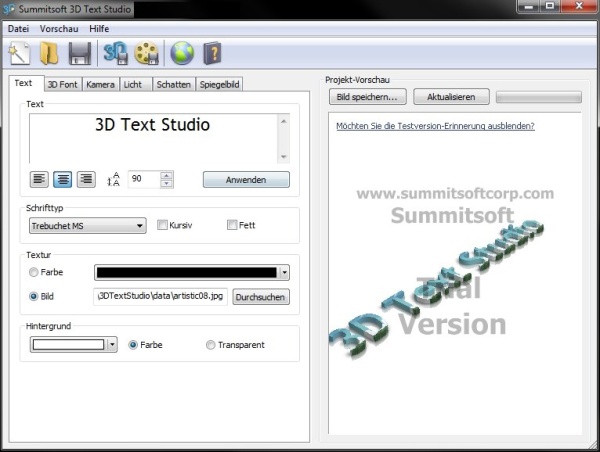Click the New project wand icon
This screenshot has width=600, height=452.
pos(19,54)
